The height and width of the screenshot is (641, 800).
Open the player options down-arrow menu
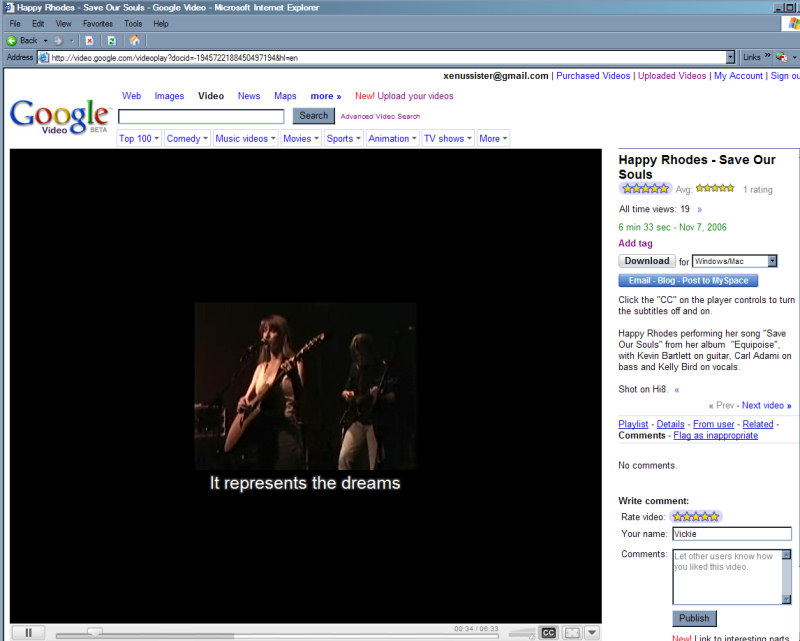pyautogui.click(x=592, y=633)
